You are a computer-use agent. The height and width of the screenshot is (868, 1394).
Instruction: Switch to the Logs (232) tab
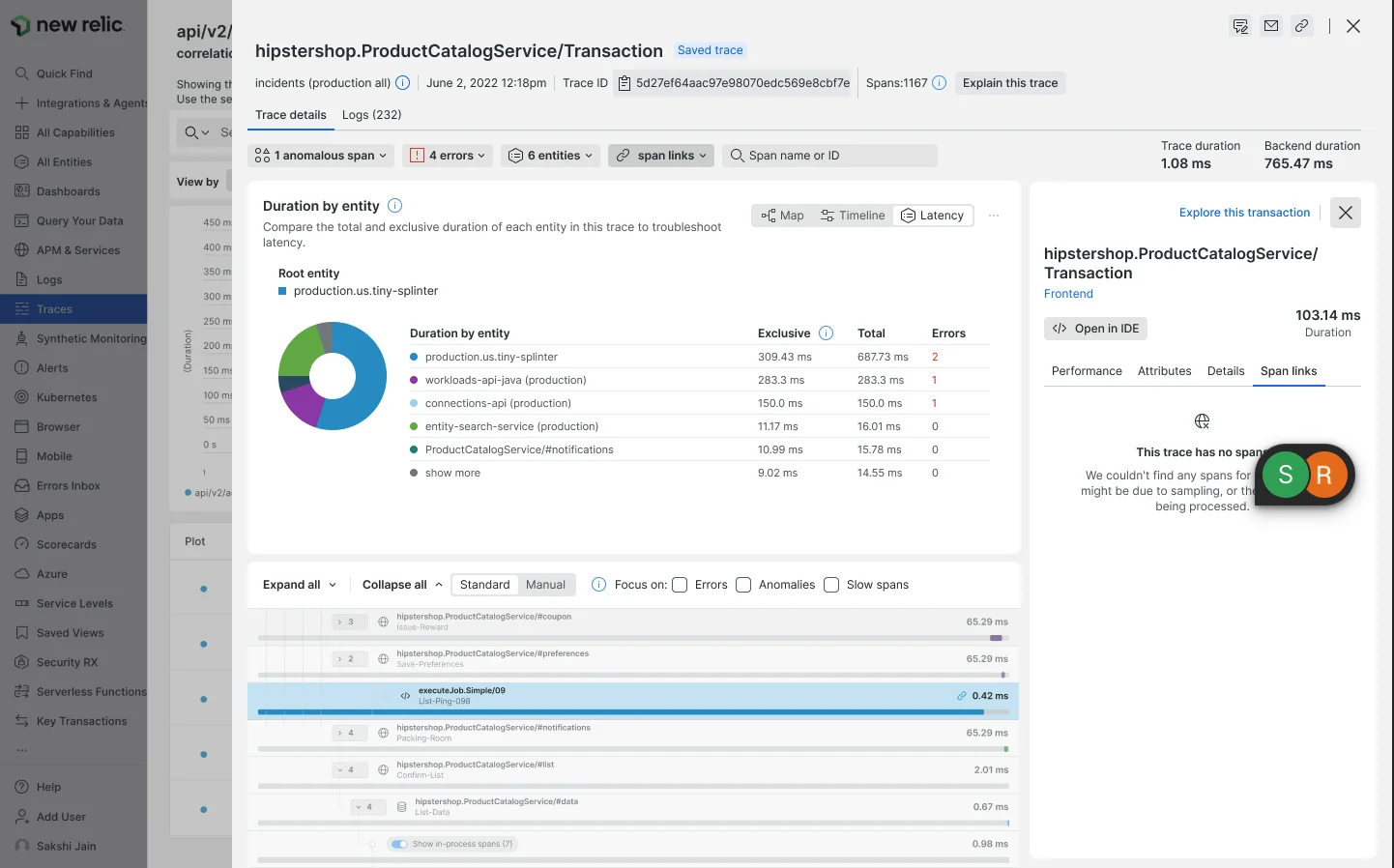[x=371, y=115]
